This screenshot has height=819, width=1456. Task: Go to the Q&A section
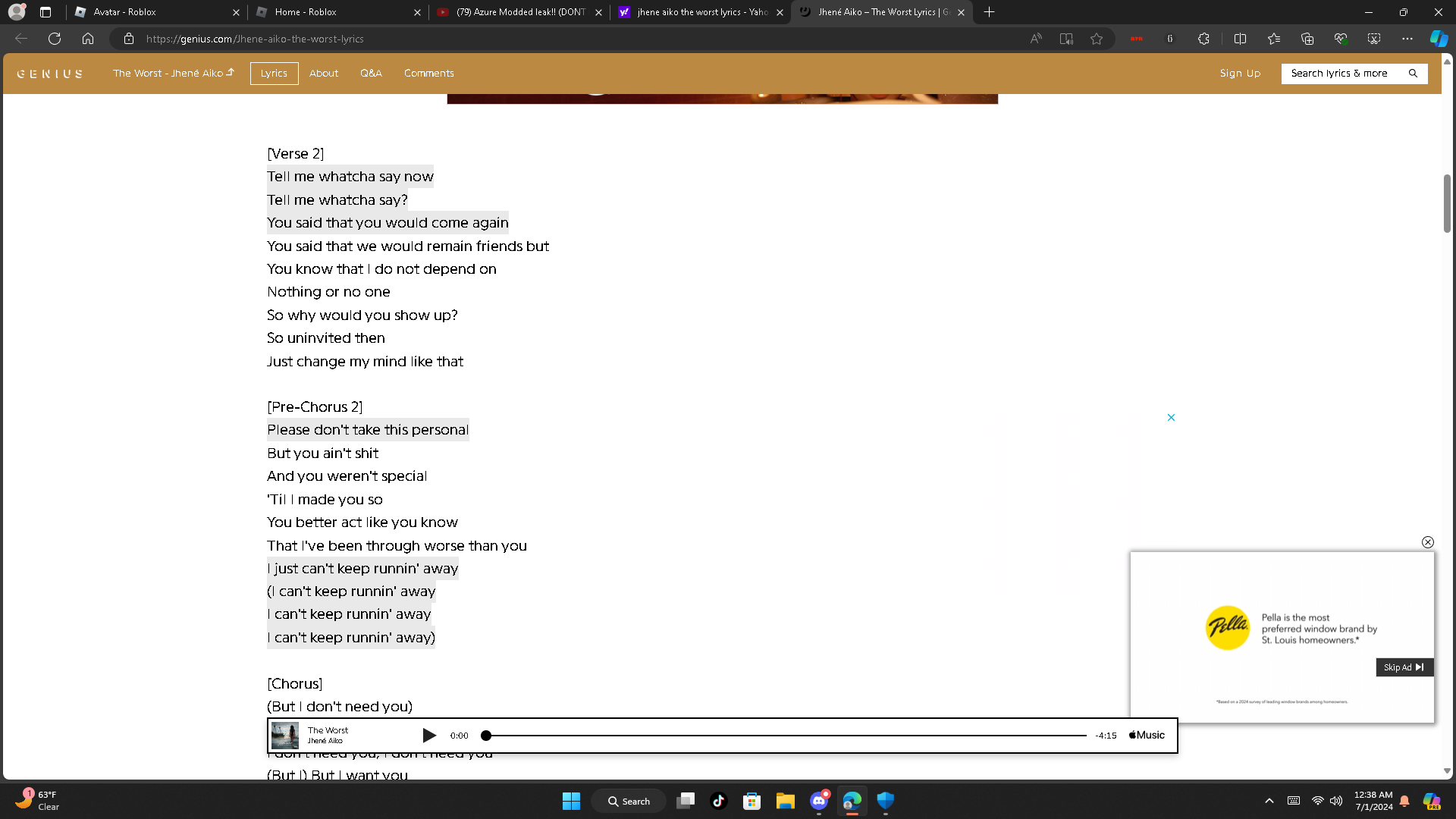pos(371,74)
